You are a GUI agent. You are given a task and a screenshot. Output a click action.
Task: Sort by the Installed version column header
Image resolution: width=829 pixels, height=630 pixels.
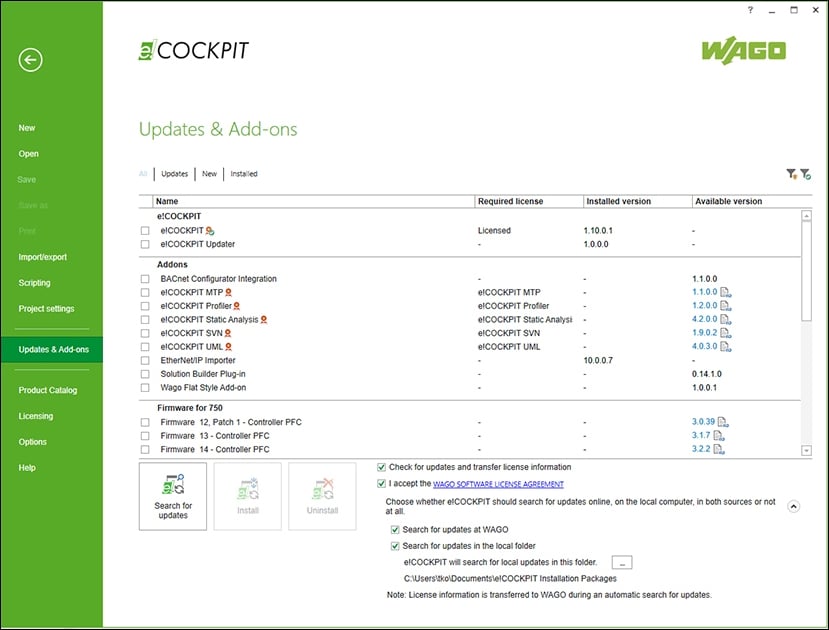click(638, 201)
